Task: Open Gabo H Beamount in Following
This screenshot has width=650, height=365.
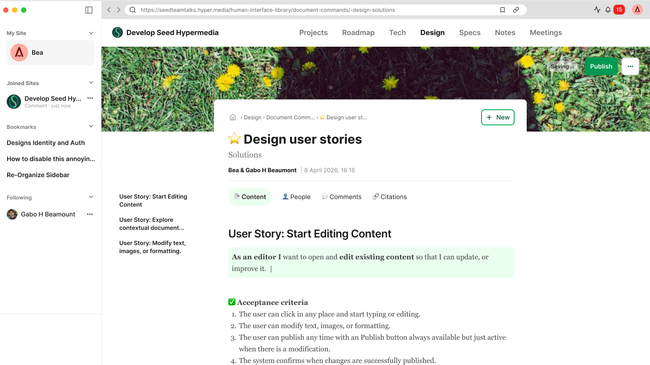Action: 48,214
